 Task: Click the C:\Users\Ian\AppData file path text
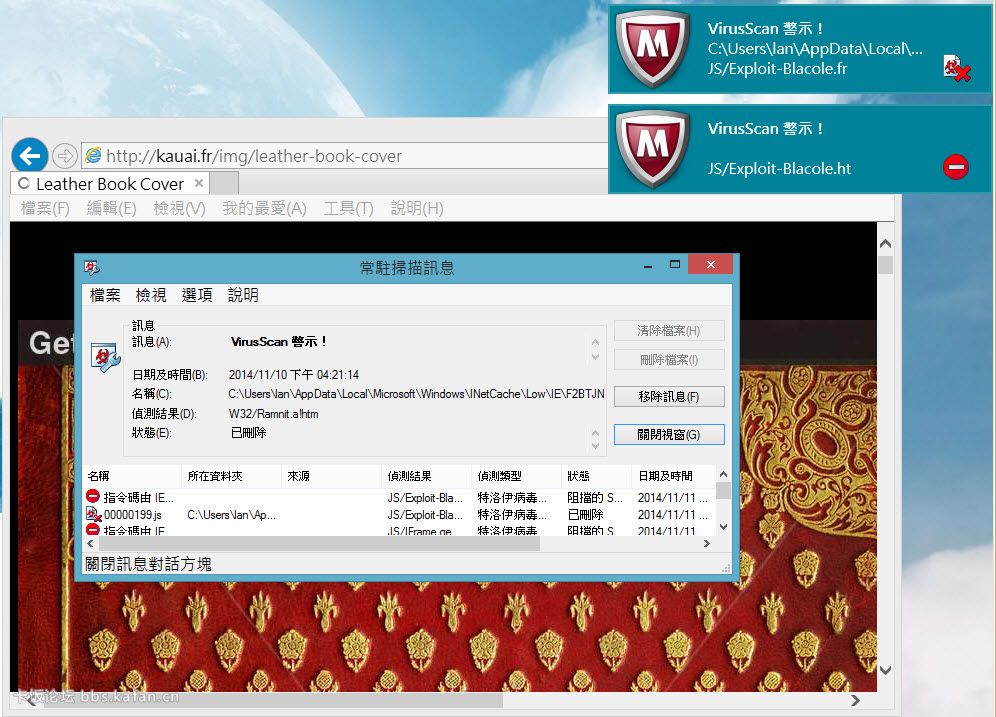click(416, 394)
